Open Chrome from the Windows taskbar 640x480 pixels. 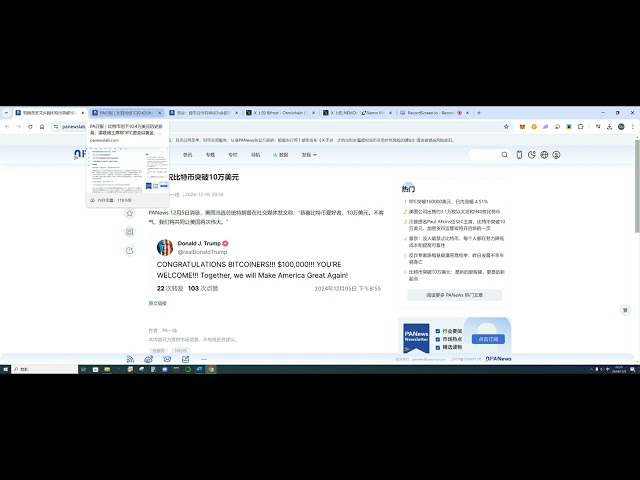click(211, 369)
